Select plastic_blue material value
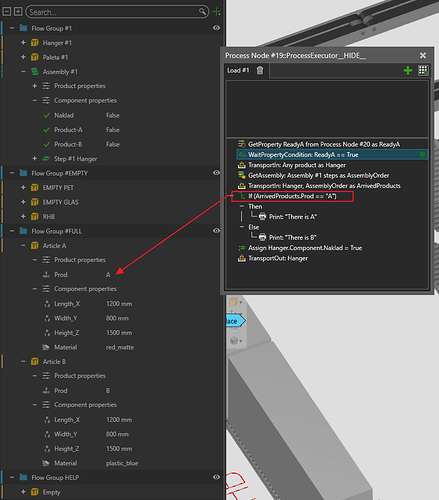439x500 pixels. 122,463
